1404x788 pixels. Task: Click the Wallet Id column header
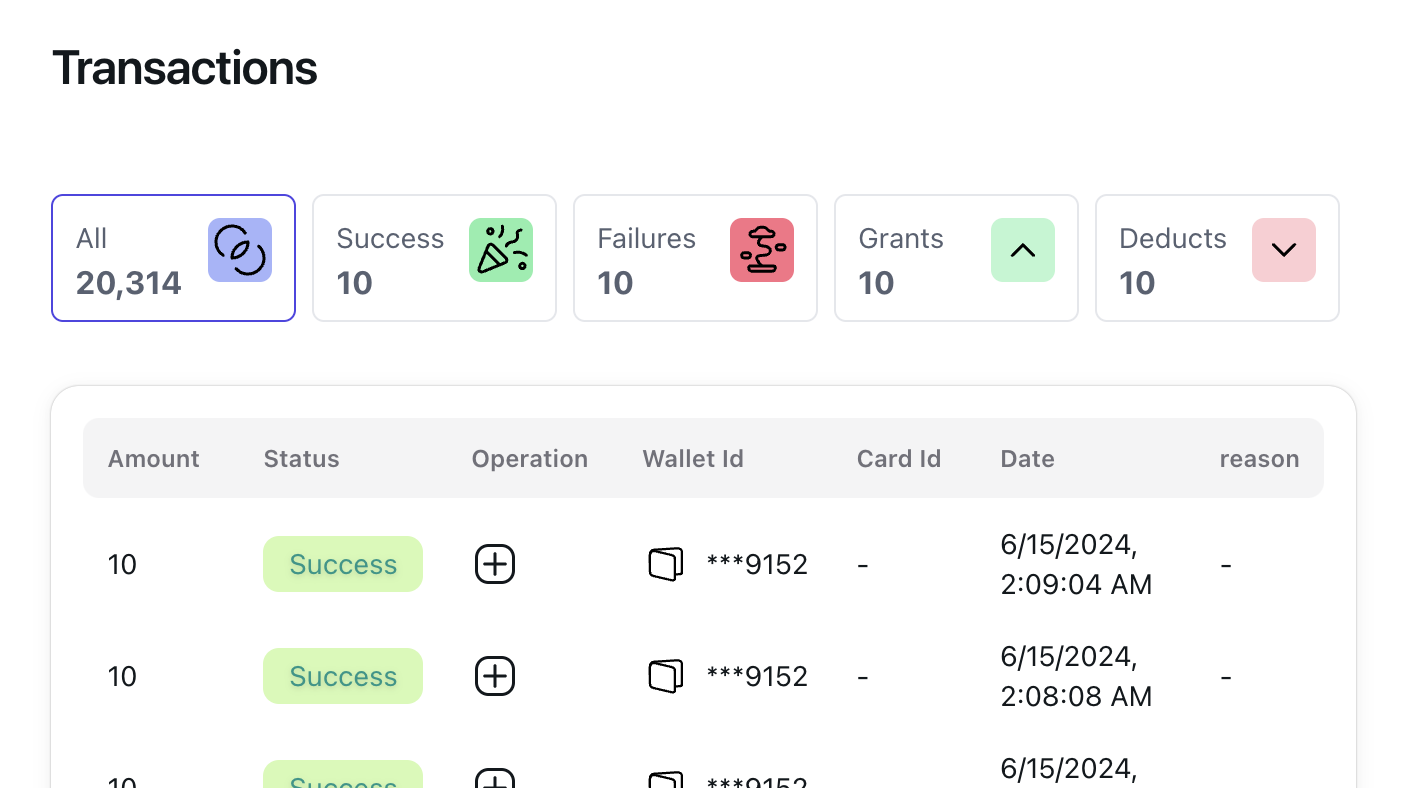(x=693, y=459)
